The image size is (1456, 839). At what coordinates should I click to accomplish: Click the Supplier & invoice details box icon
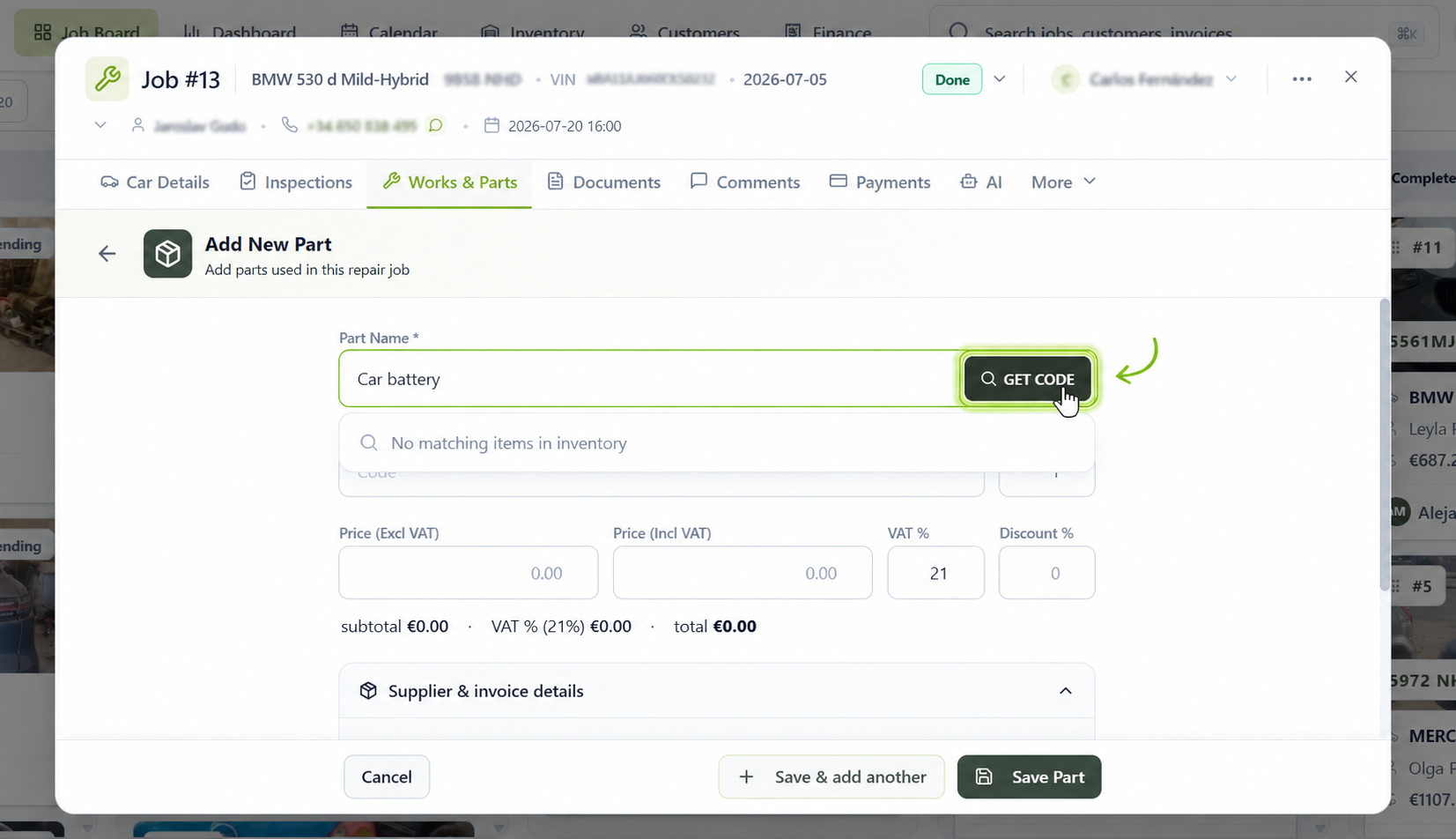click(368, 691)
